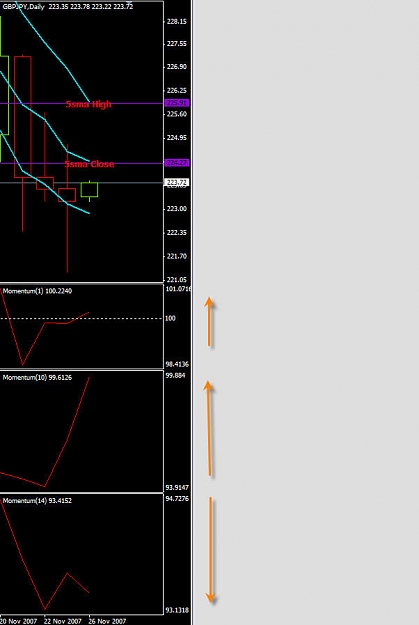Click the 226.90 price scale value
Viewport: 419px width, 625px height.
177,67
